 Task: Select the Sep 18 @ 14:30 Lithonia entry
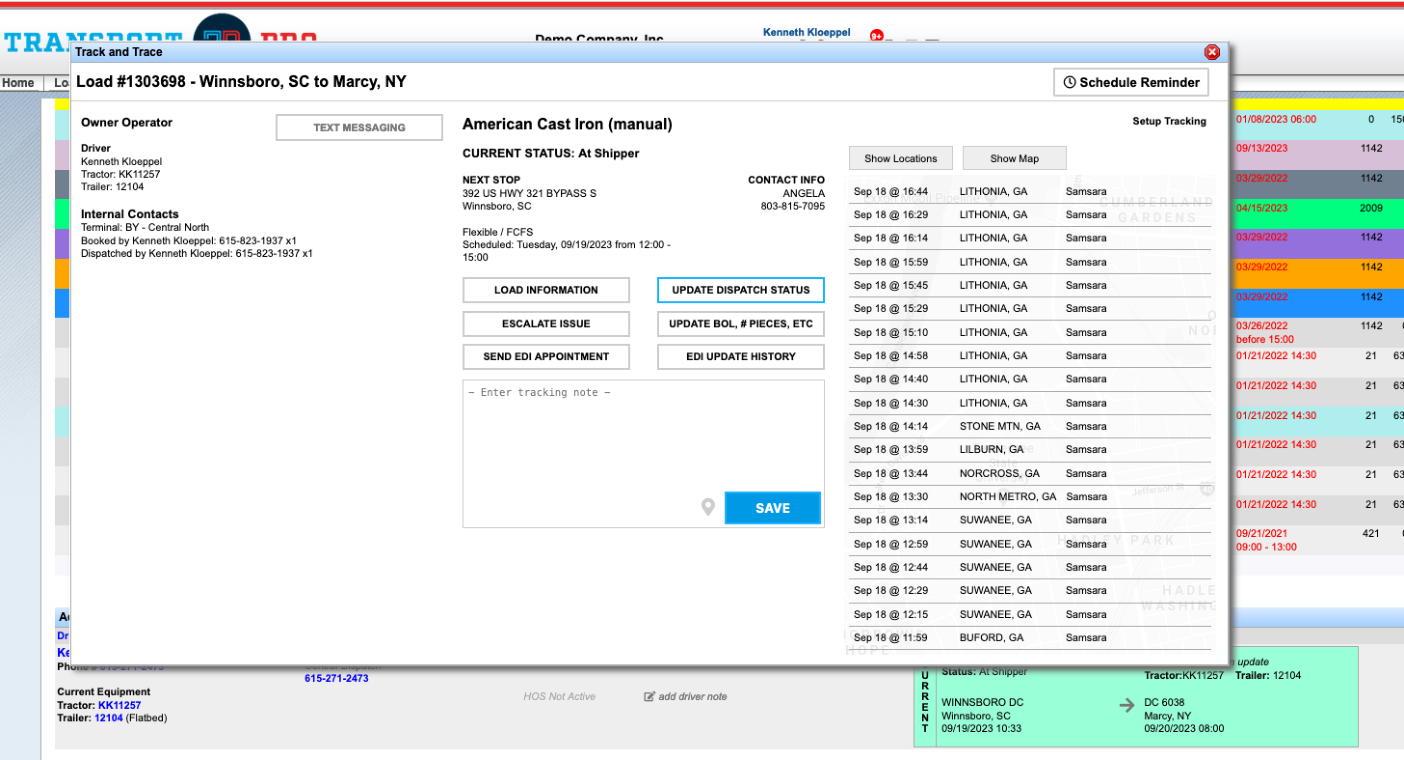coord(1030,403)
